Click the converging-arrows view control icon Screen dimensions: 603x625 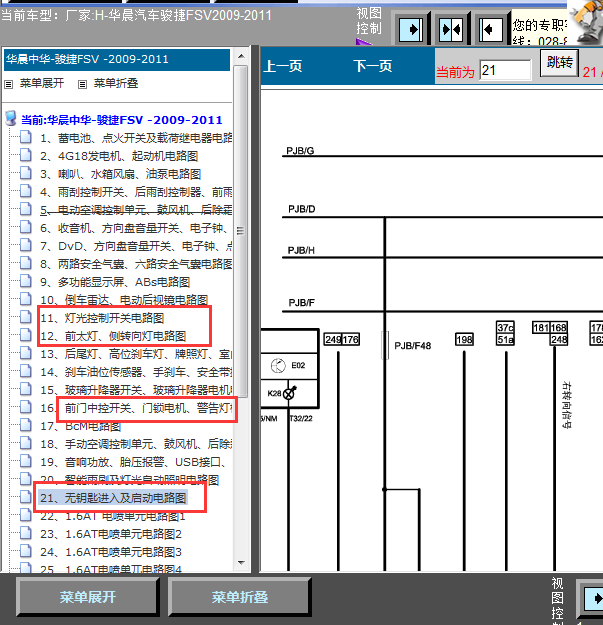[x=451, y=29]
